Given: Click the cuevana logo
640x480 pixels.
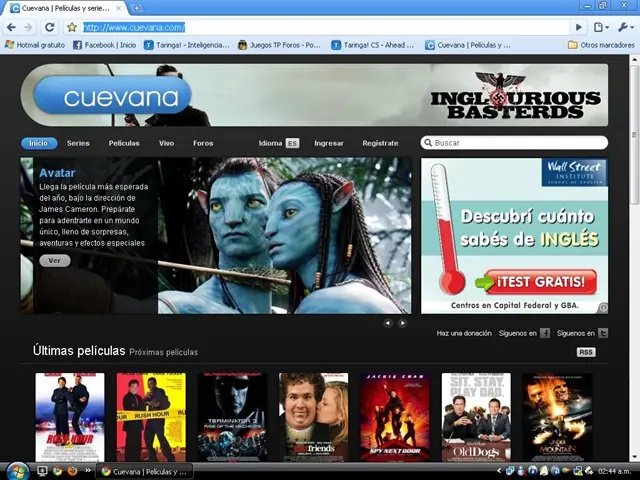Looking at the screenshot, I should click(112, 95).
